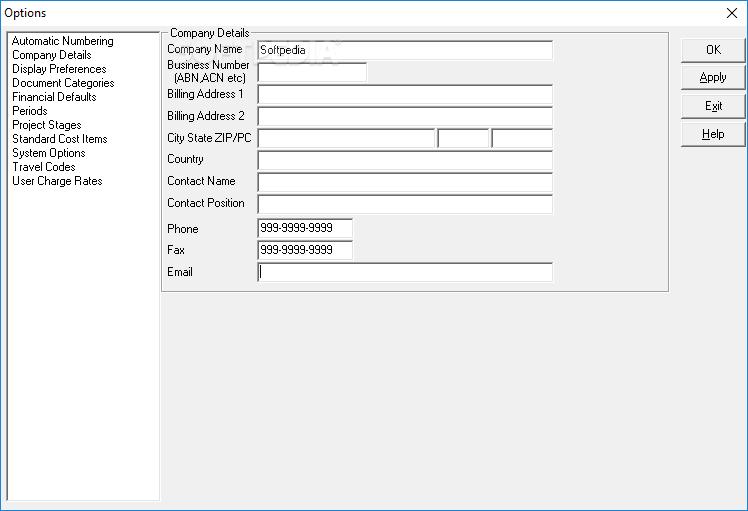The width and height of the screenshot is (748, 511).
Task: Open System Options entry
Action: [49, 153]
